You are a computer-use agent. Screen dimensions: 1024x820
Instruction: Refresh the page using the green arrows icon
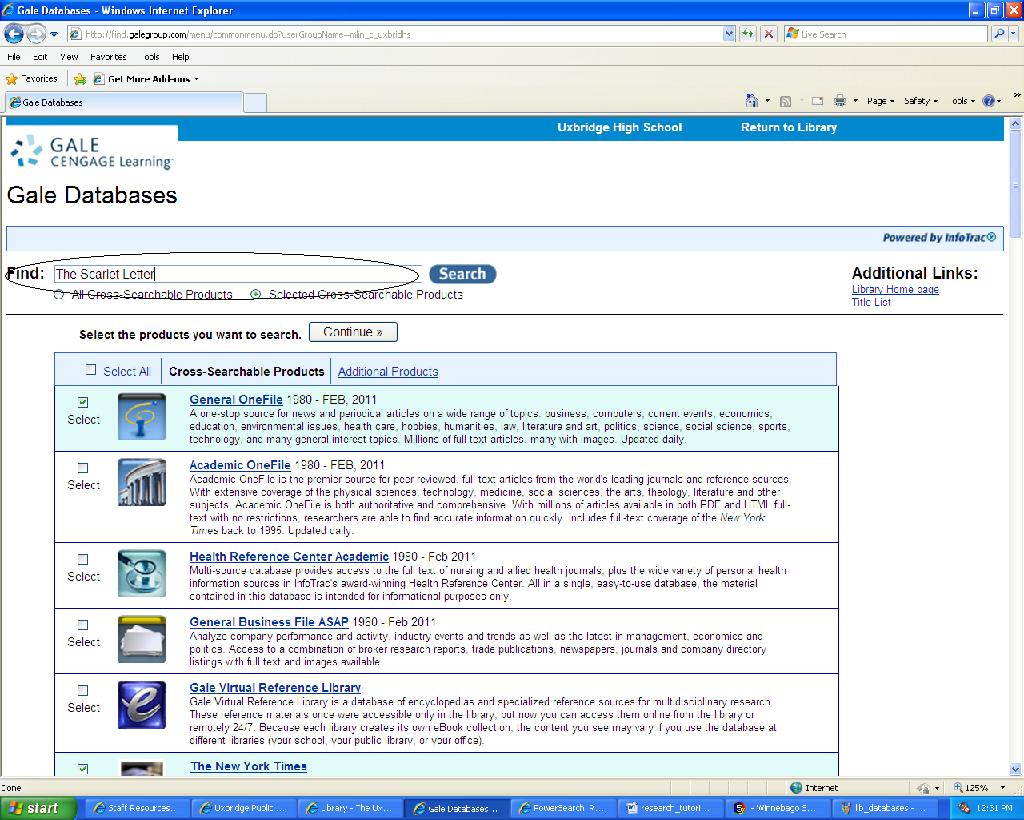748,34
